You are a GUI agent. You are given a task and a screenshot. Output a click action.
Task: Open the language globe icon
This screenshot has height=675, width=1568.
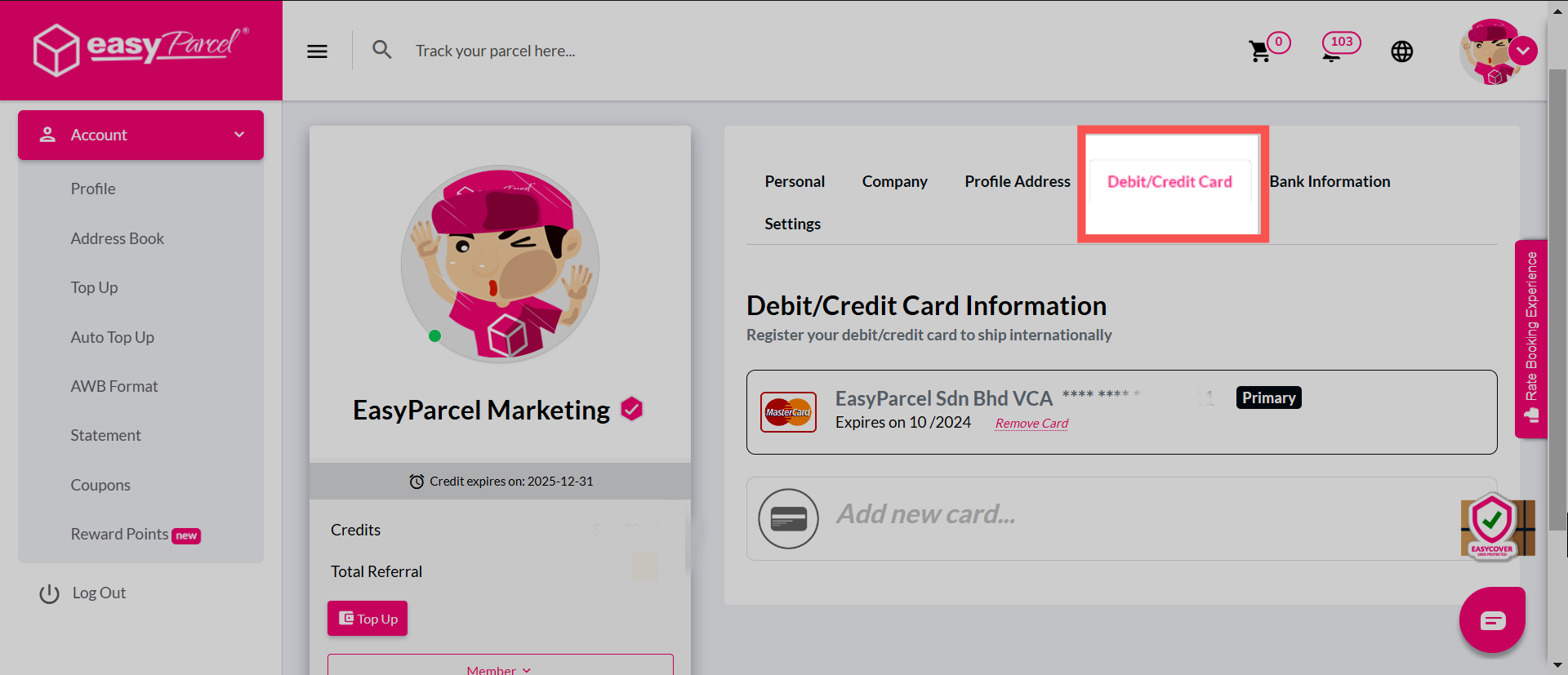click(1401, 51)
